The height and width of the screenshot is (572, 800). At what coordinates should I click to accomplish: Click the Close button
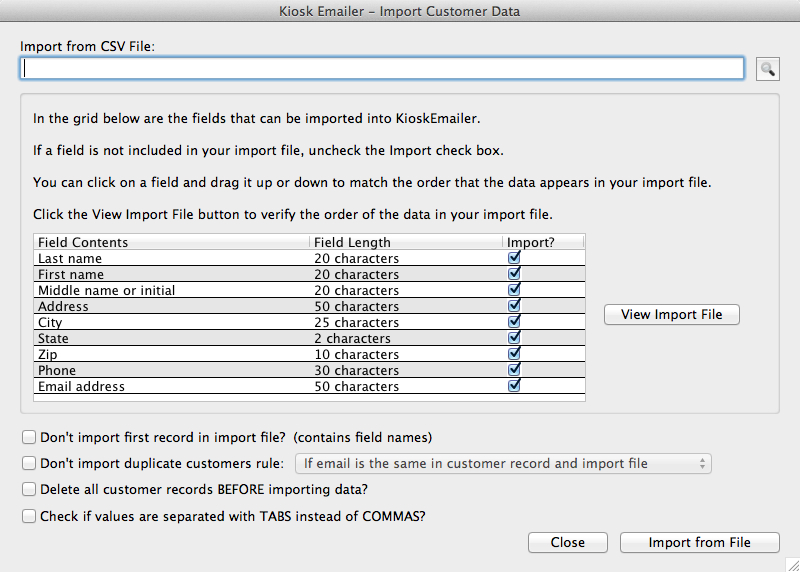coord(567,542)
